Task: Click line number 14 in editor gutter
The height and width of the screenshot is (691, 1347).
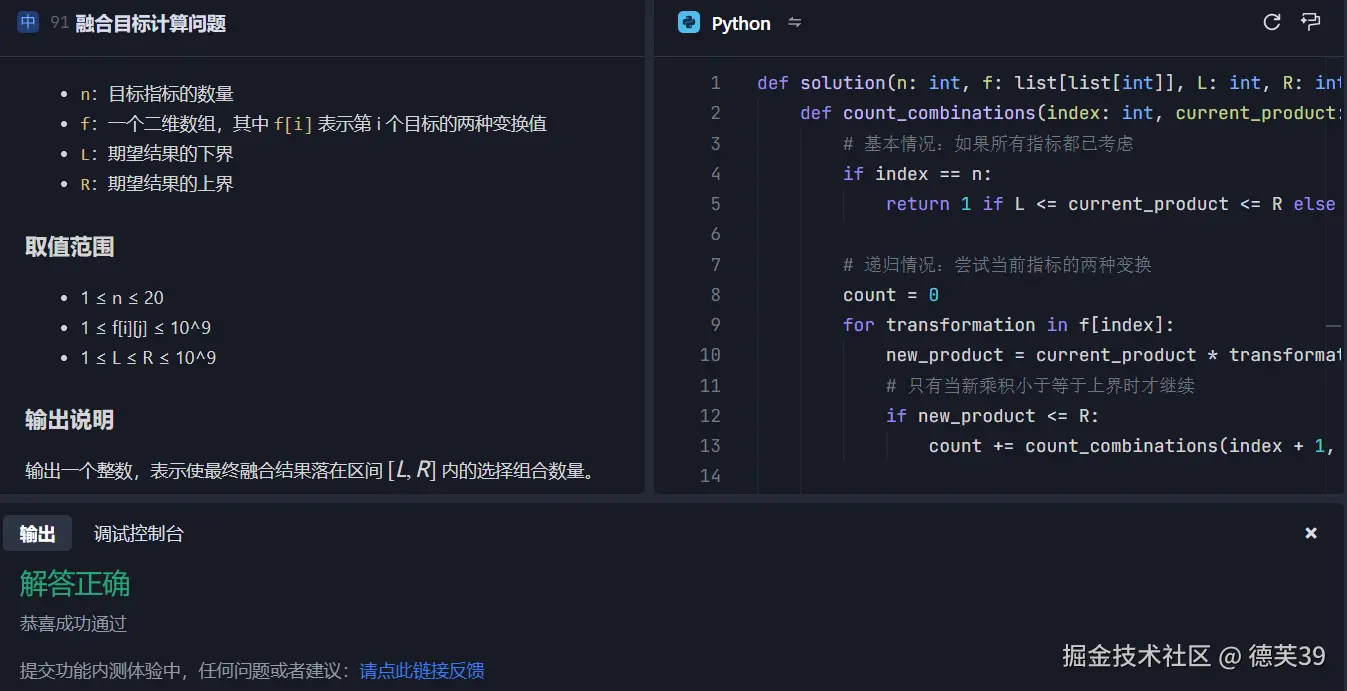Action: [710, 476]
